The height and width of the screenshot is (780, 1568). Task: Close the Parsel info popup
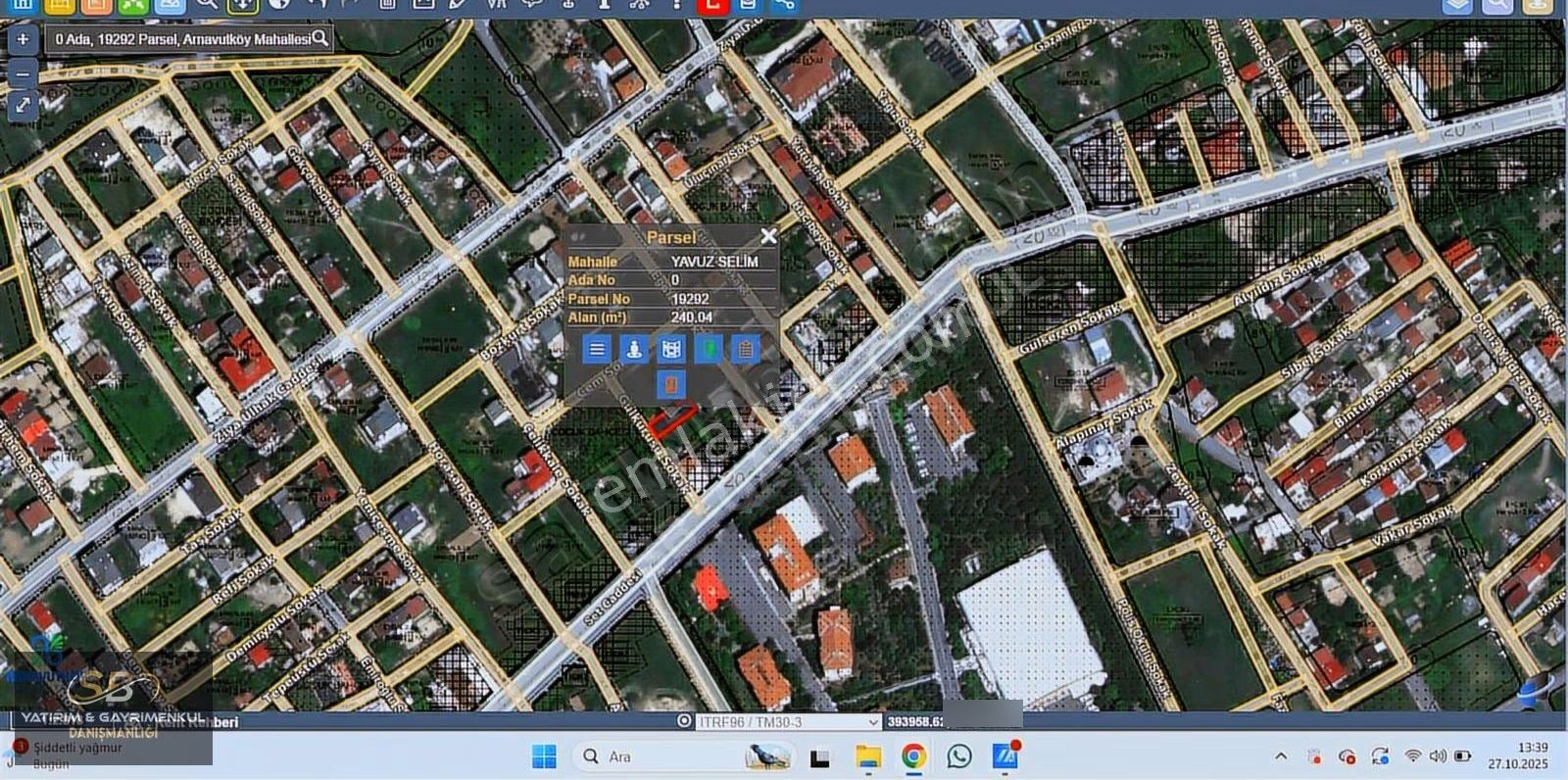click(768, 236)
